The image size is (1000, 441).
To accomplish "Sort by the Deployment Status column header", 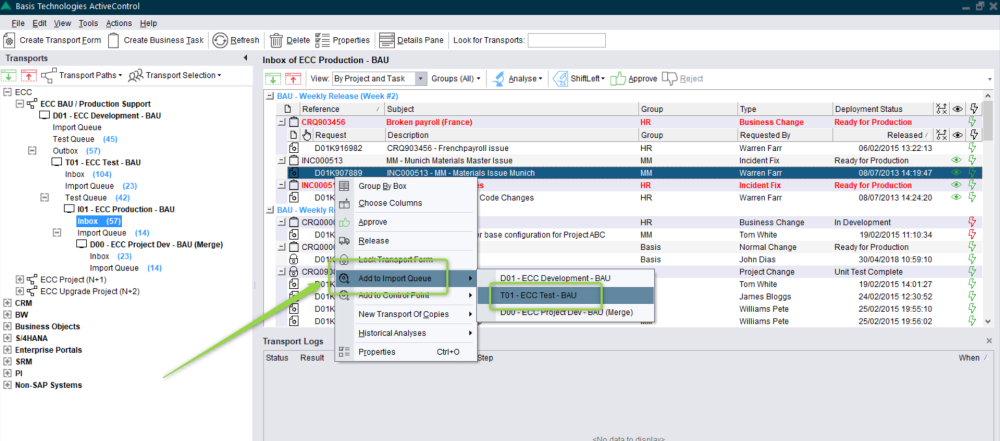I will 883,109.
